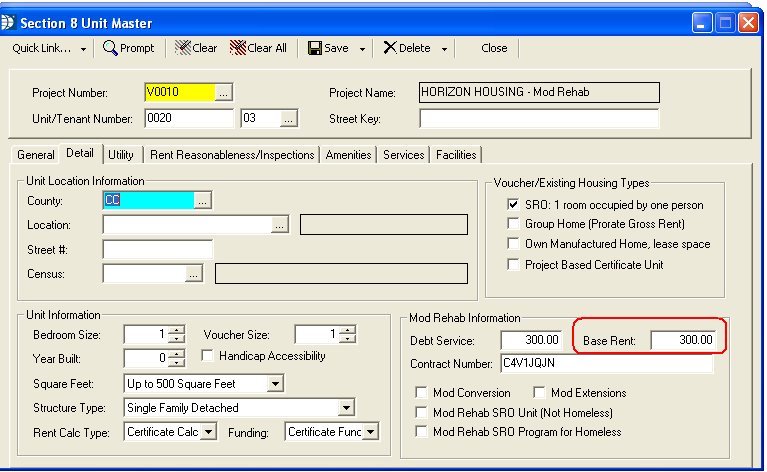
Task: Decrease Voucher Size with down arrow
Action: tap(348, 338)
